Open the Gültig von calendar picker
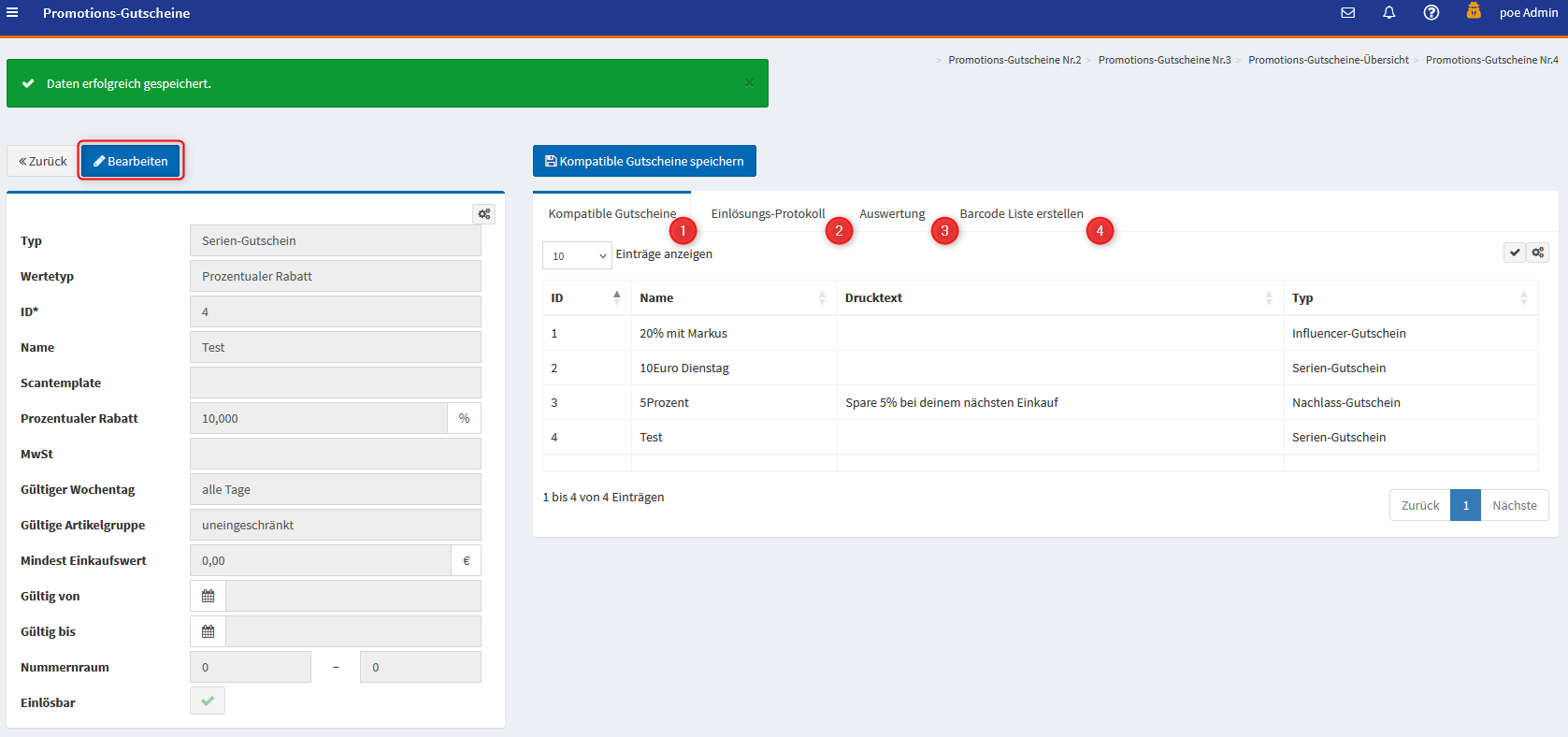This screenshot has height=737, width=1568. [208, 596]
